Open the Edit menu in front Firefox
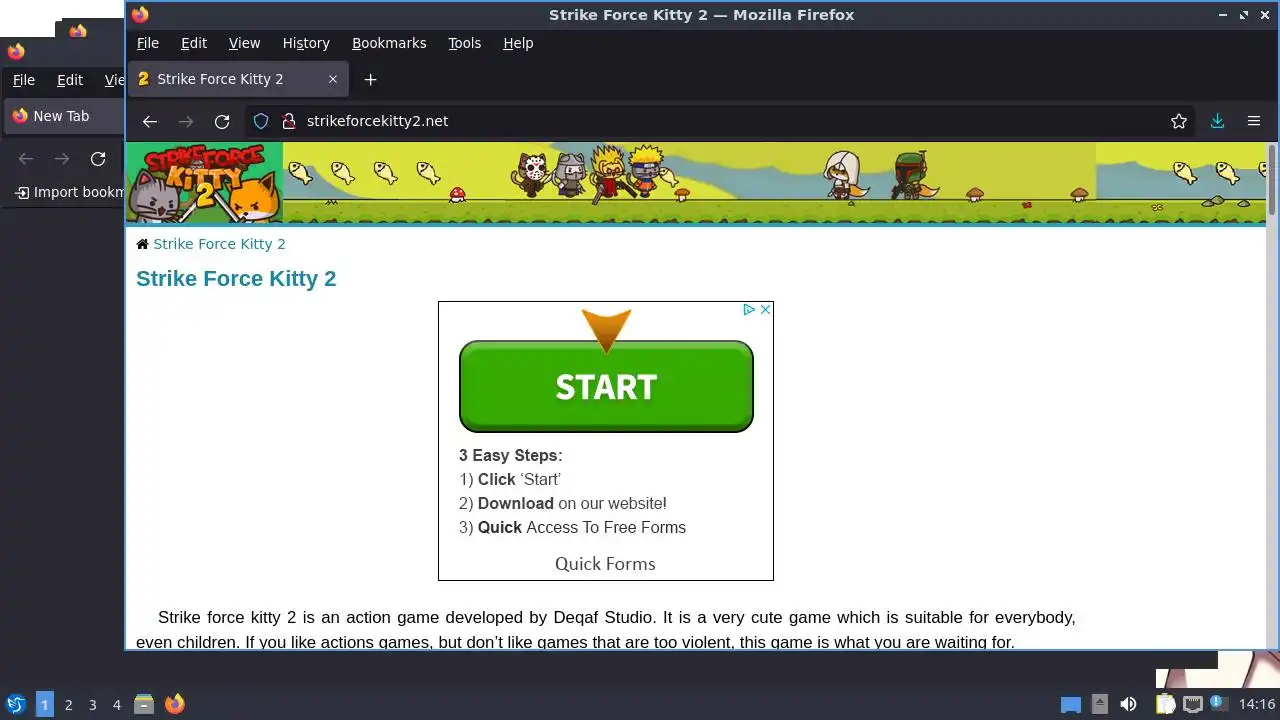The width and height of the screenshot is (1280, 720). 194,43
